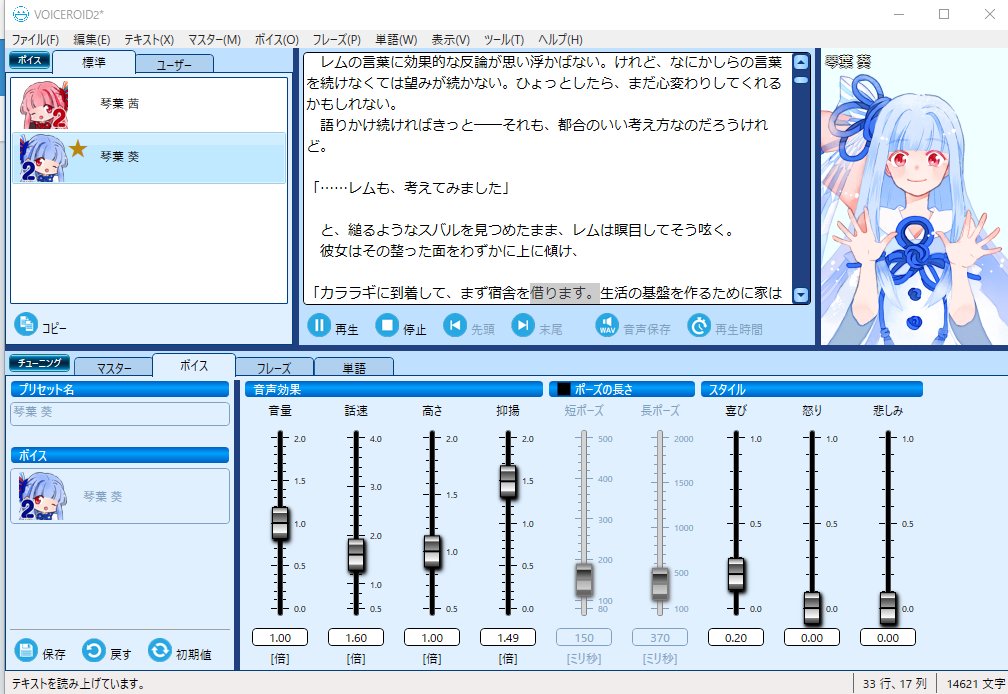This screenshot has width=1008, height=694.
Task: Toggle the ポーズの長さ checkbox
Action: 564,389
